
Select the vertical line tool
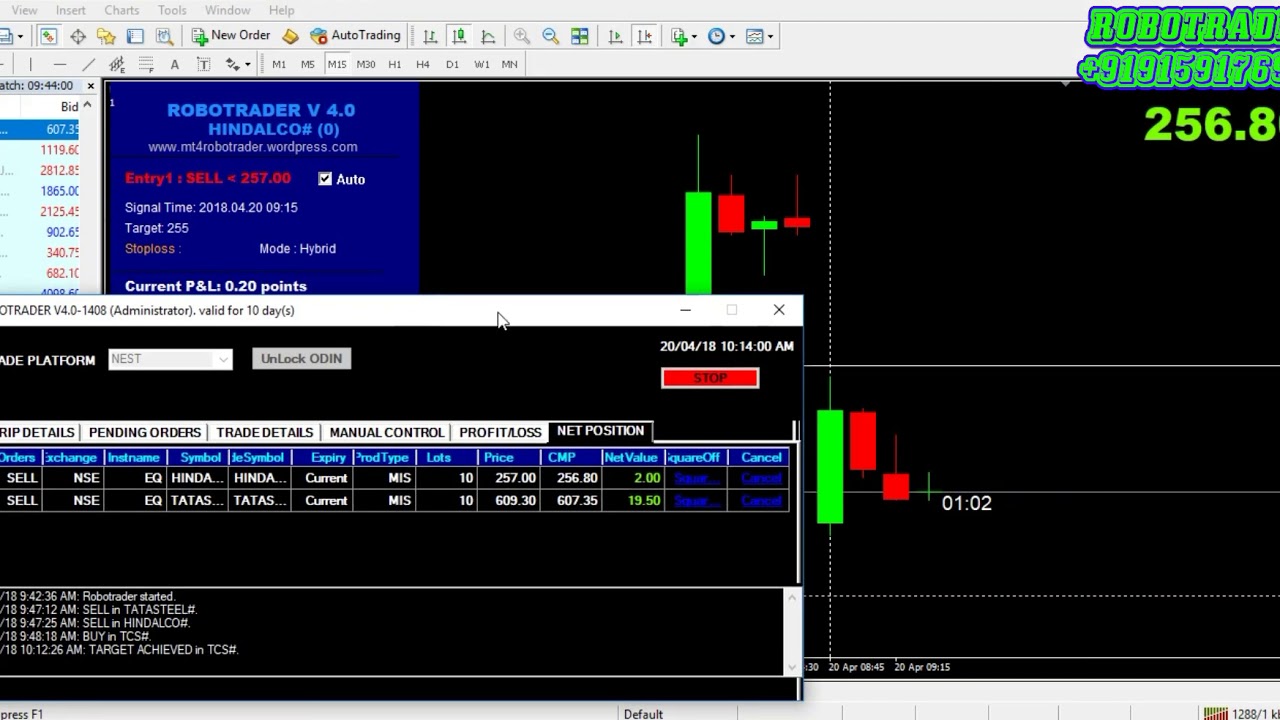click(x=31, y=64)
